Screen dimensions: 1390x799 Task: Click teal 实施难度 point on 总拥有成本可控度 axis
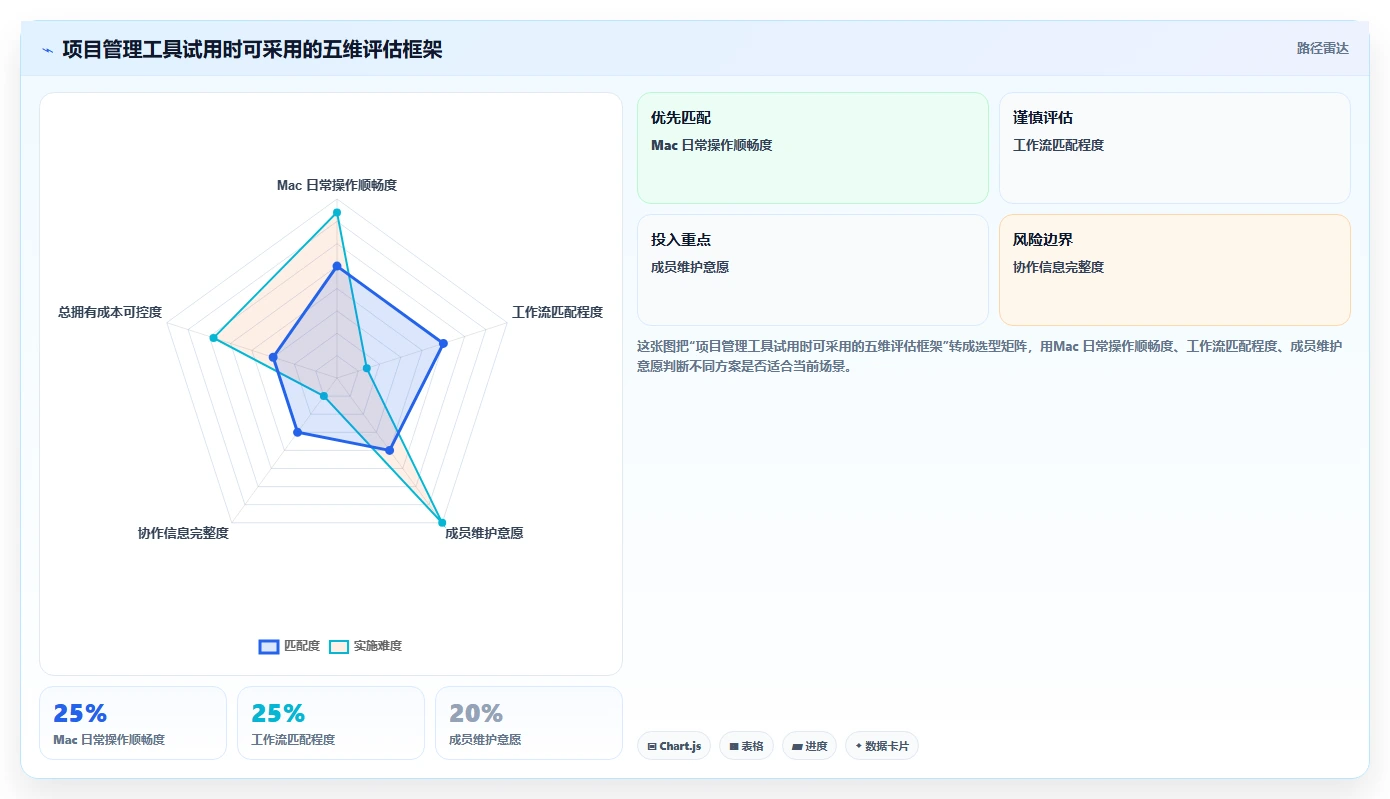click(213, 338)
